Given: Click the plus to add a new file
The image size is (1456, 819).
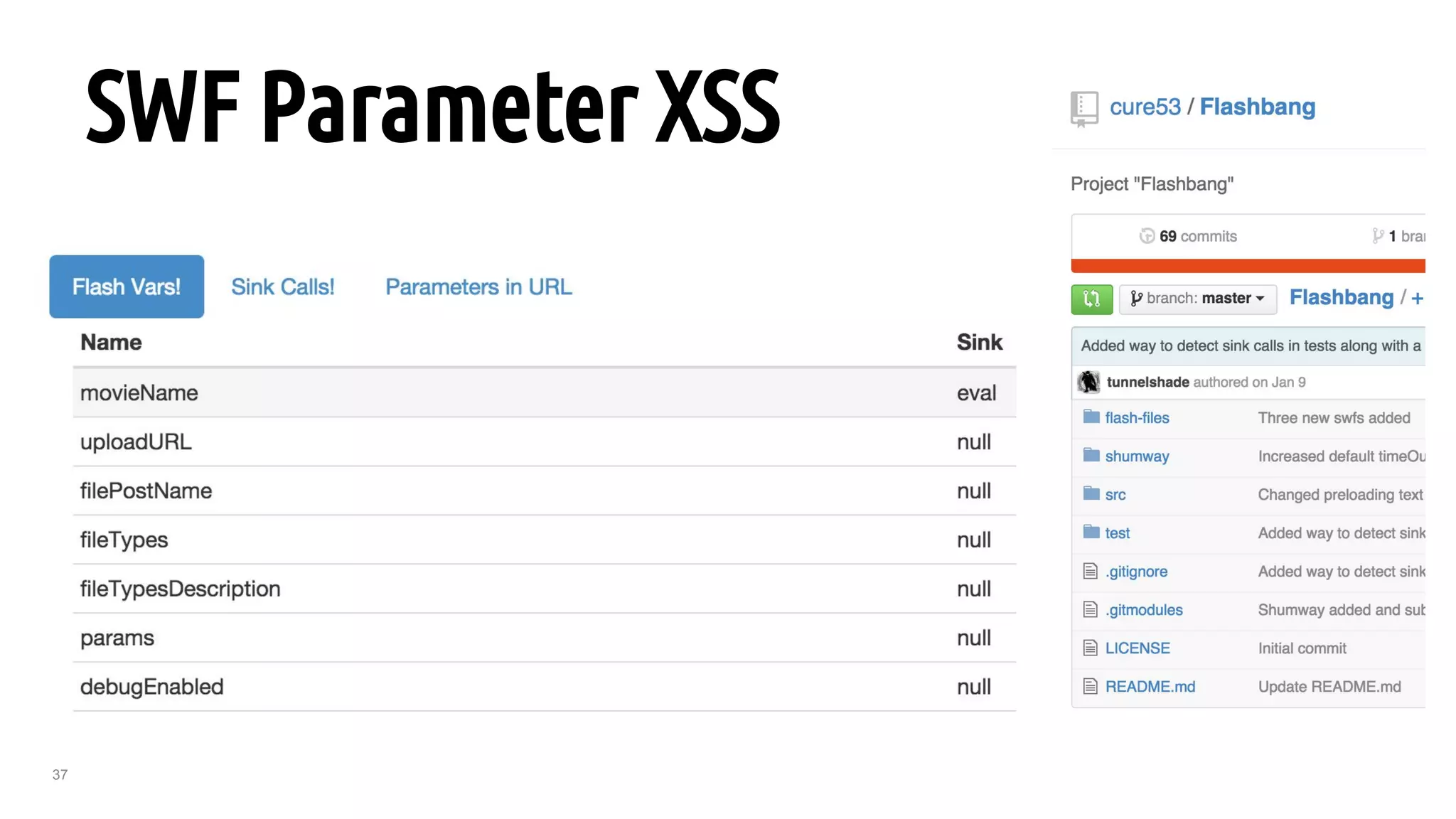Looking at the screenshot, I should pos(1417,299).
